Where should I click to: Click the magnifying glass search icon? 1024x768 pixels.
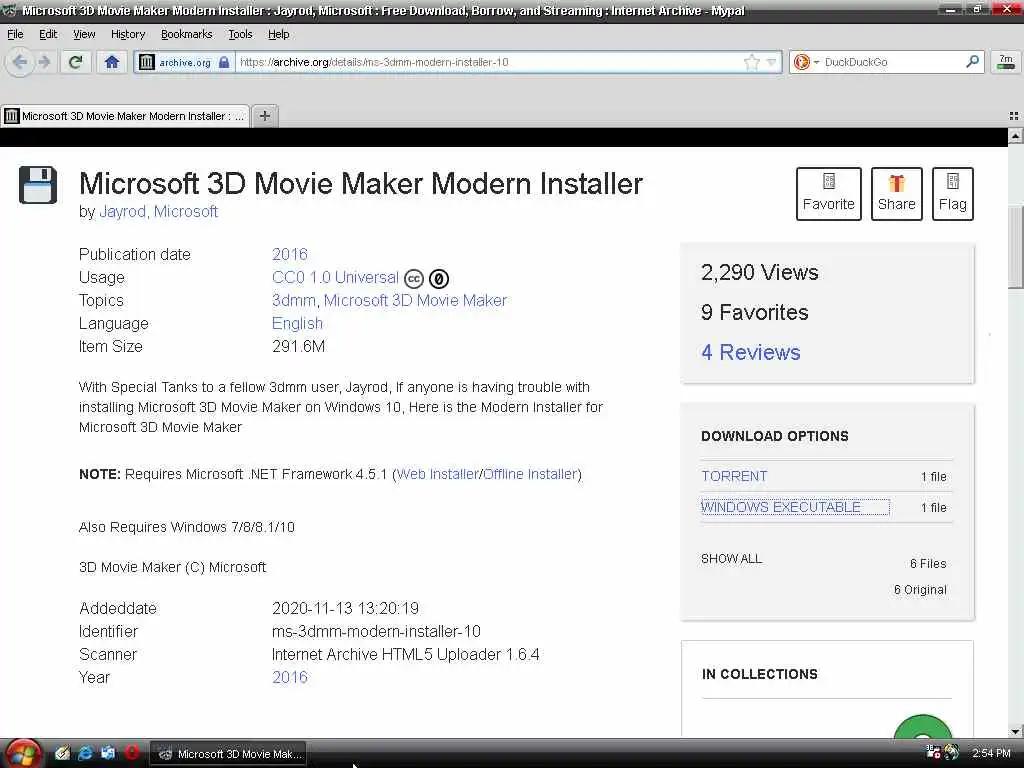click(972, 61)
